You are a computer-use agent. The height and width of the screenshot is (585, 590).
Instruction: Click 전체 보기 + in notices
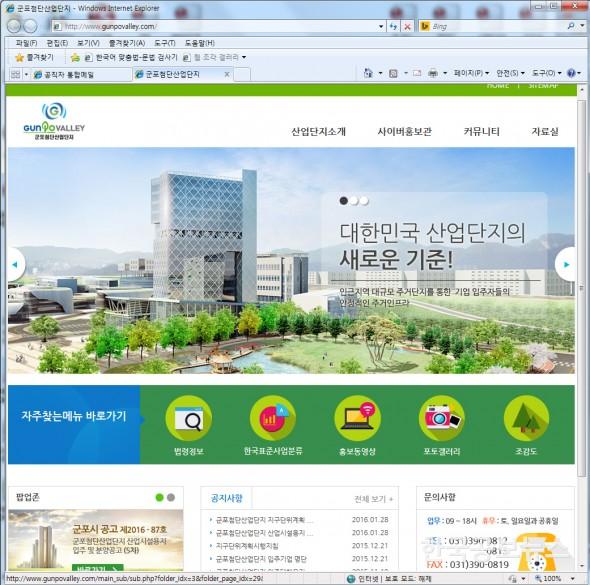[374, 499]
